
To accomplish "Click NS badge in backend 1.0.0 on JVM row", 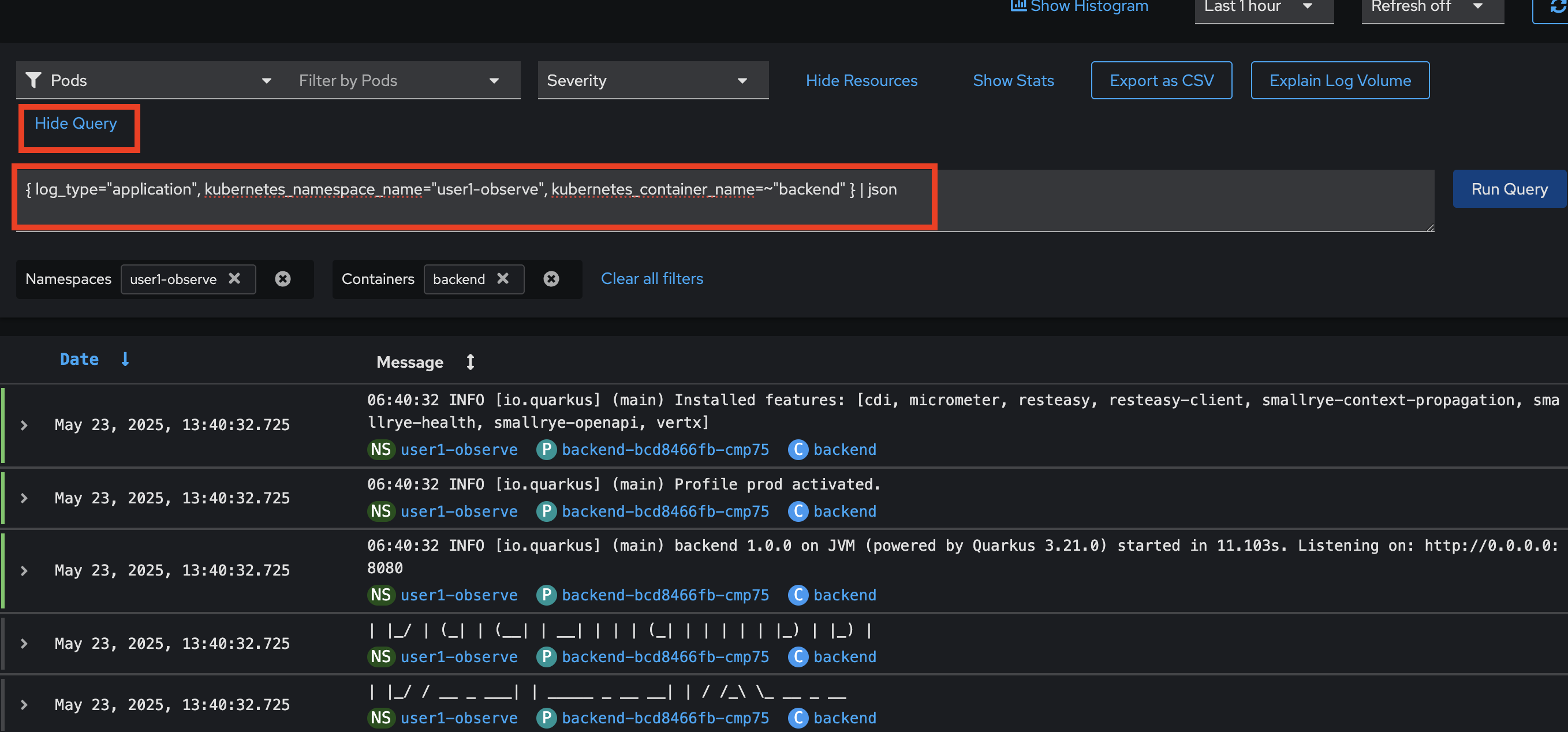I will 381,595.
